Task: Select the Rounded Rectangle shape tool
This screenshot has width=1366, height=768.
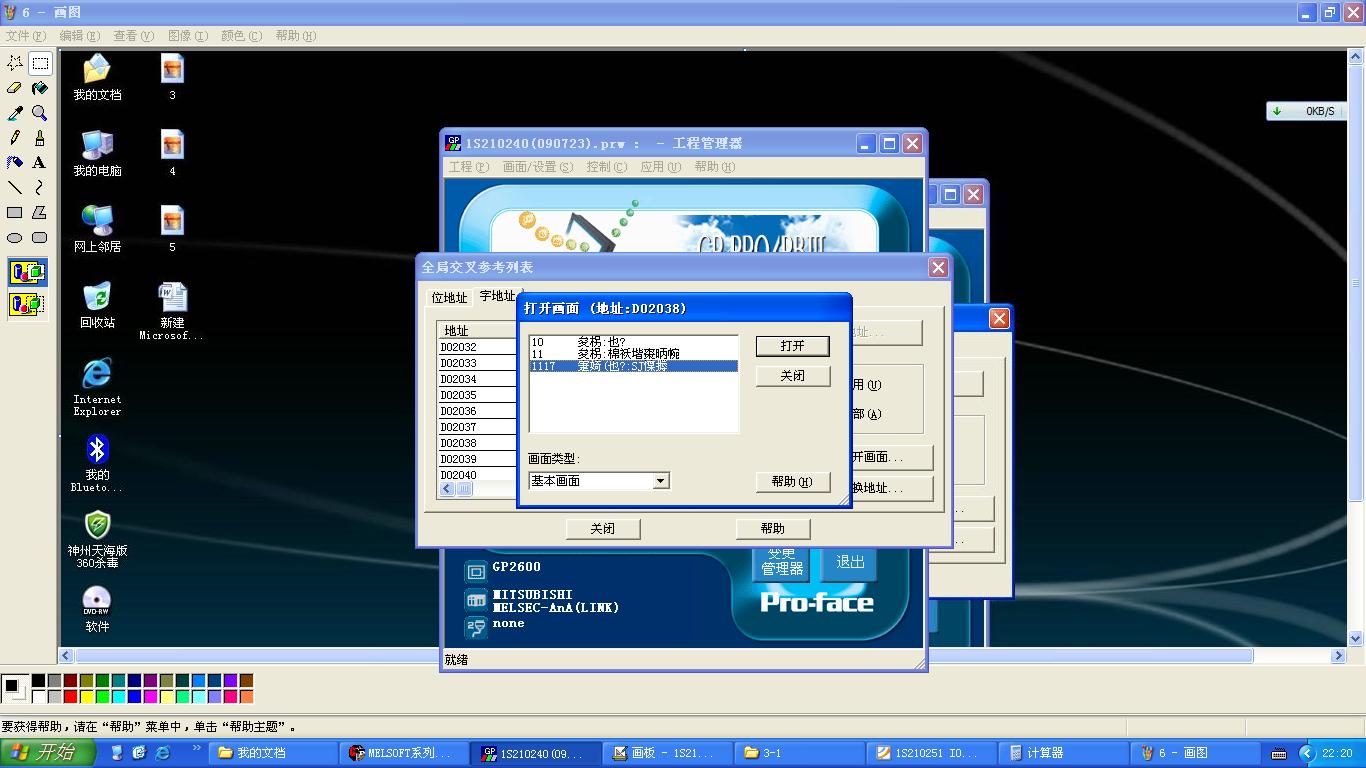Action: click(x=39, y=238)
